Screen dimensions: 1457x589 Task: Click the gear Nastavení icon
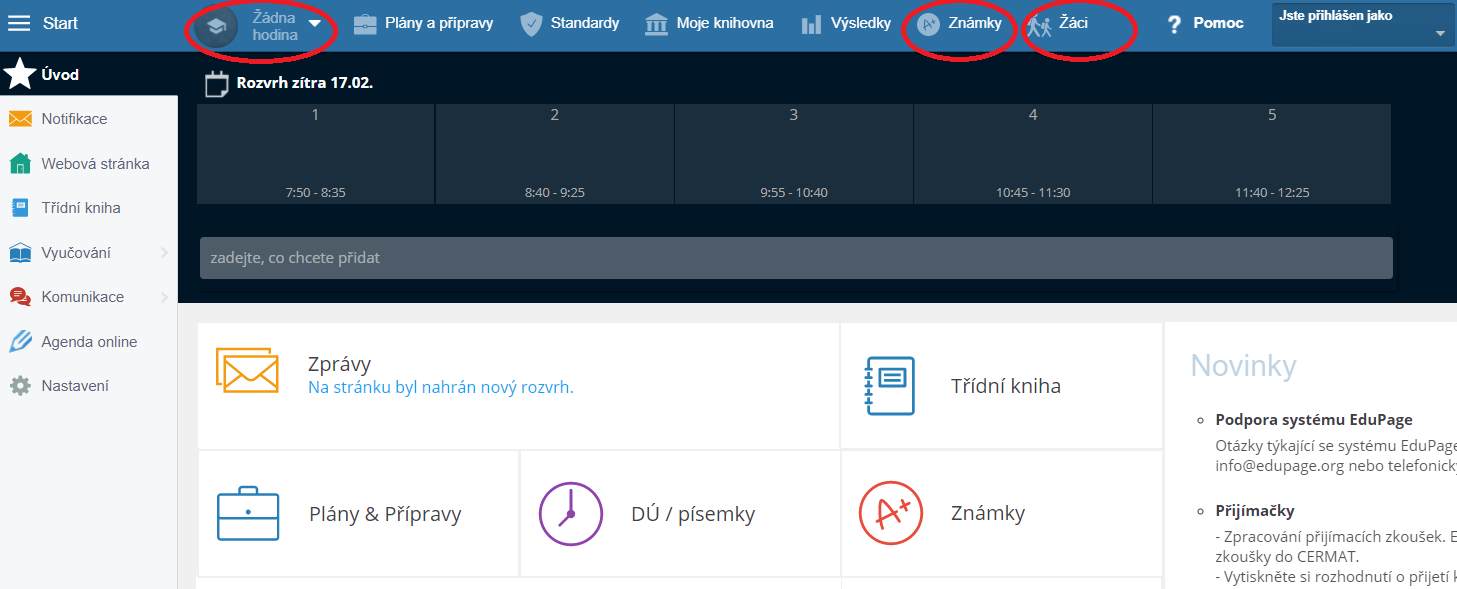coord(20,386)
